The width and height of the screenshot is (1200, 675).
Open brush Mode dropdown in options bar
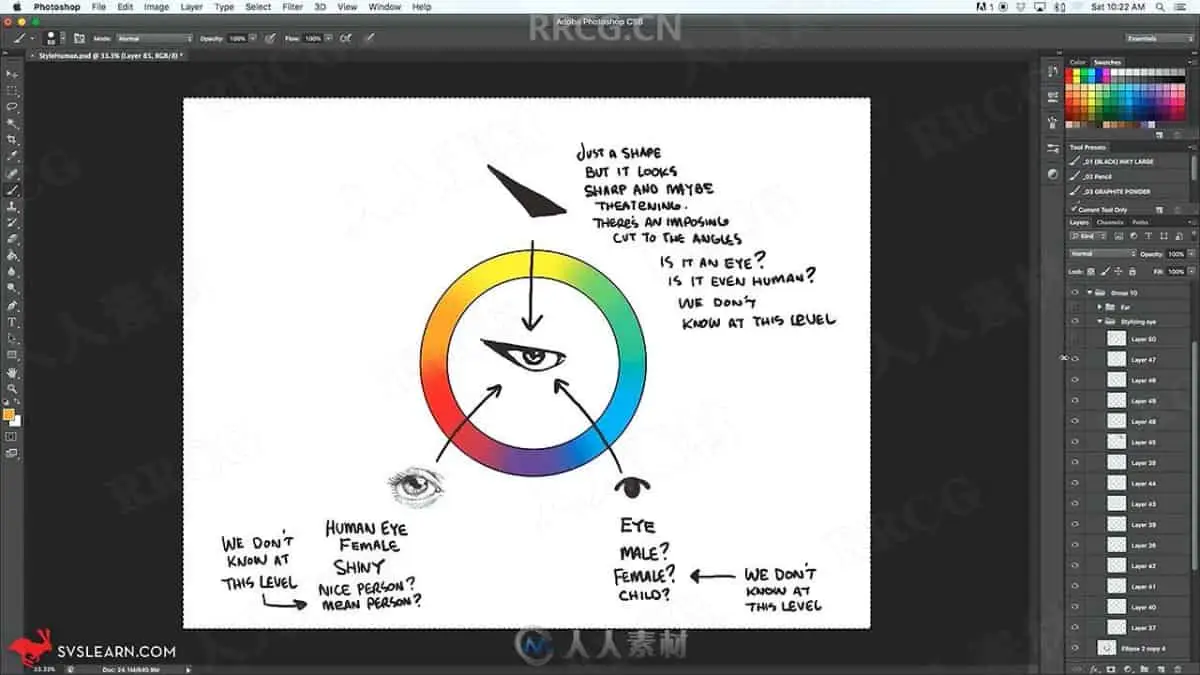[154, 38]
